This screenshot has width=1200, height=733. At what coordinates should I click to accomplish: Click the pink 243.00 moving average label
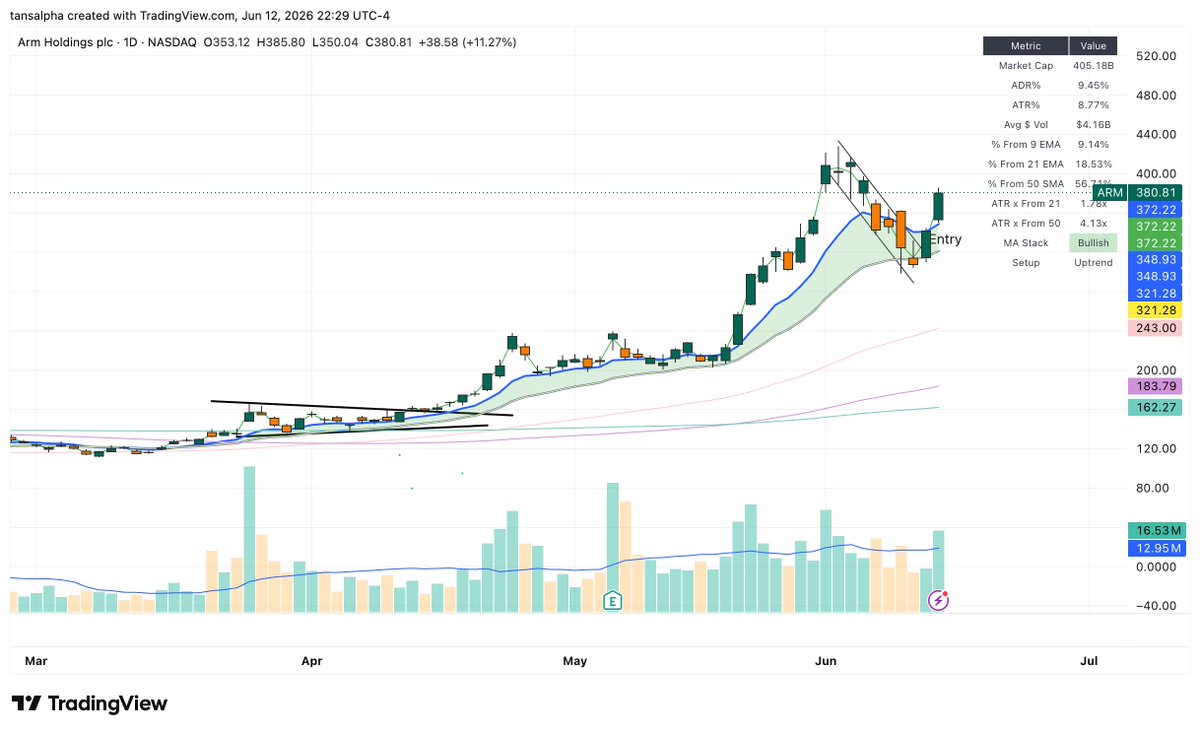(x=1156, y=329)
